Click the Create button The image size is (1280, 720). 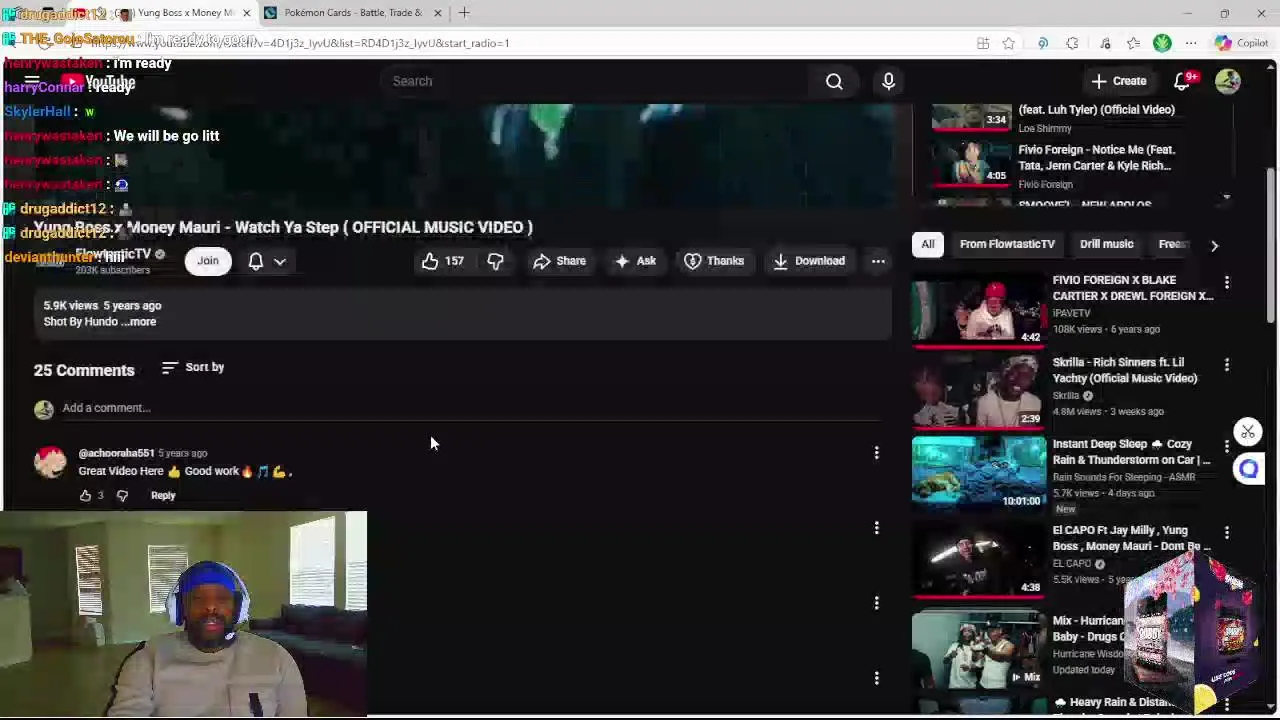pyautogui.click(x=1119, y=81)
